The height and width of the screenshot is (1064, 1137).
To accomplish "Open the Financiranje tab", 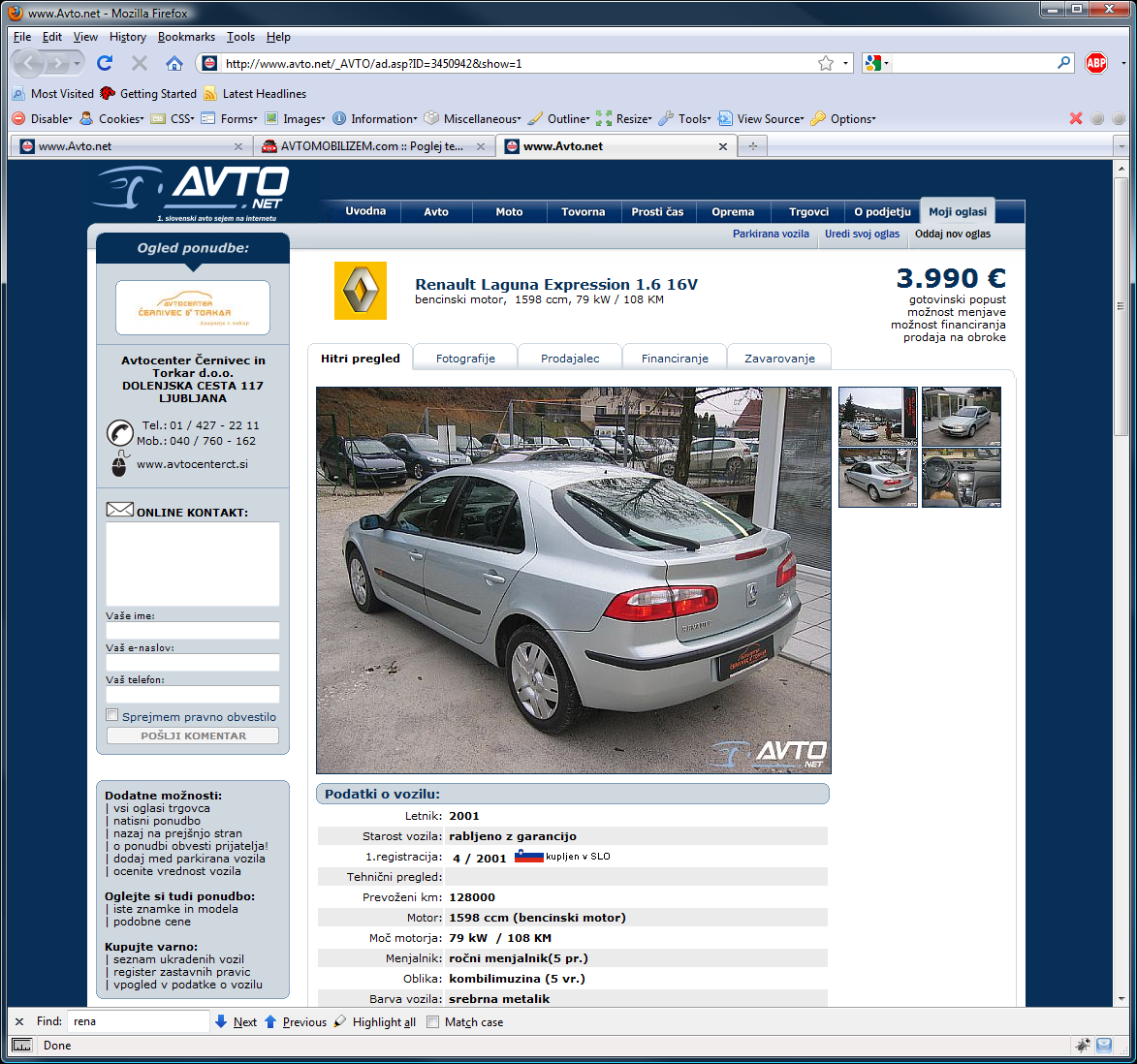I will coord(675,358).
